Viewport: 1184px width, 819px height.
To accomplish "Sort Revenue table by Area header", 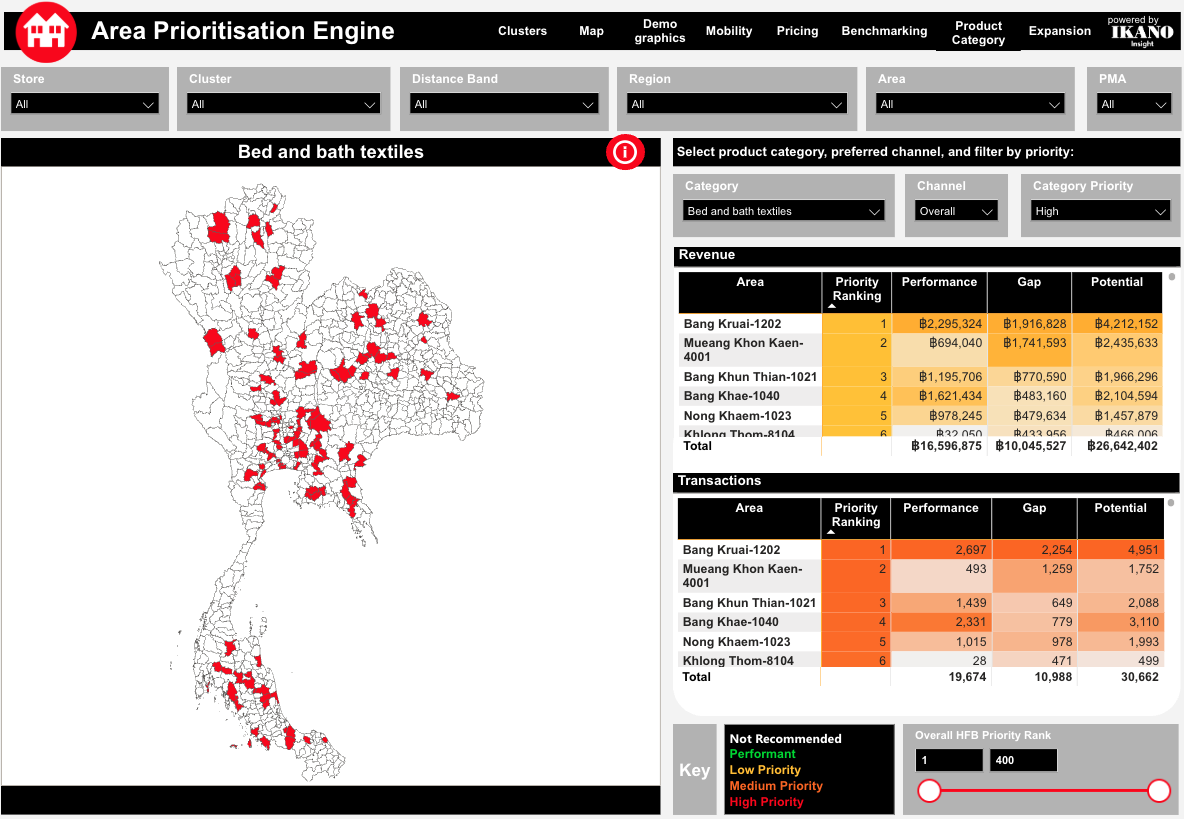I will (750, 291).
